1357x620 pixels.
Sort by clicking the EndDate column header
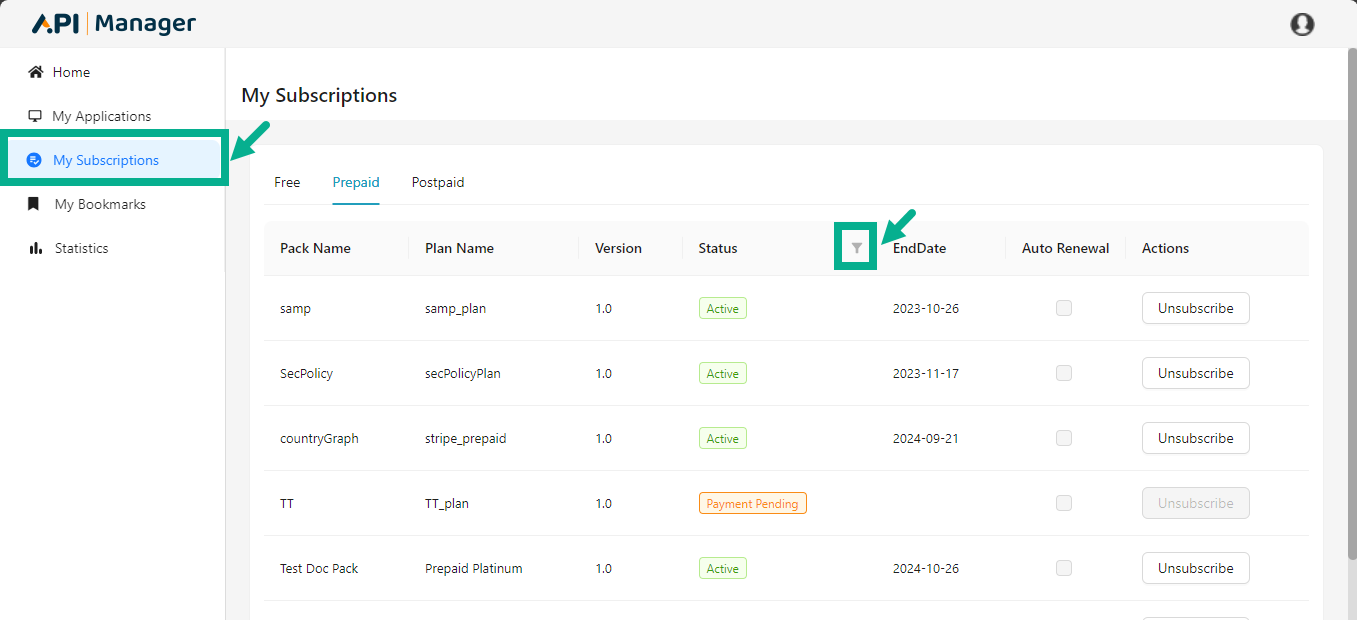click(x=918, y=247)
